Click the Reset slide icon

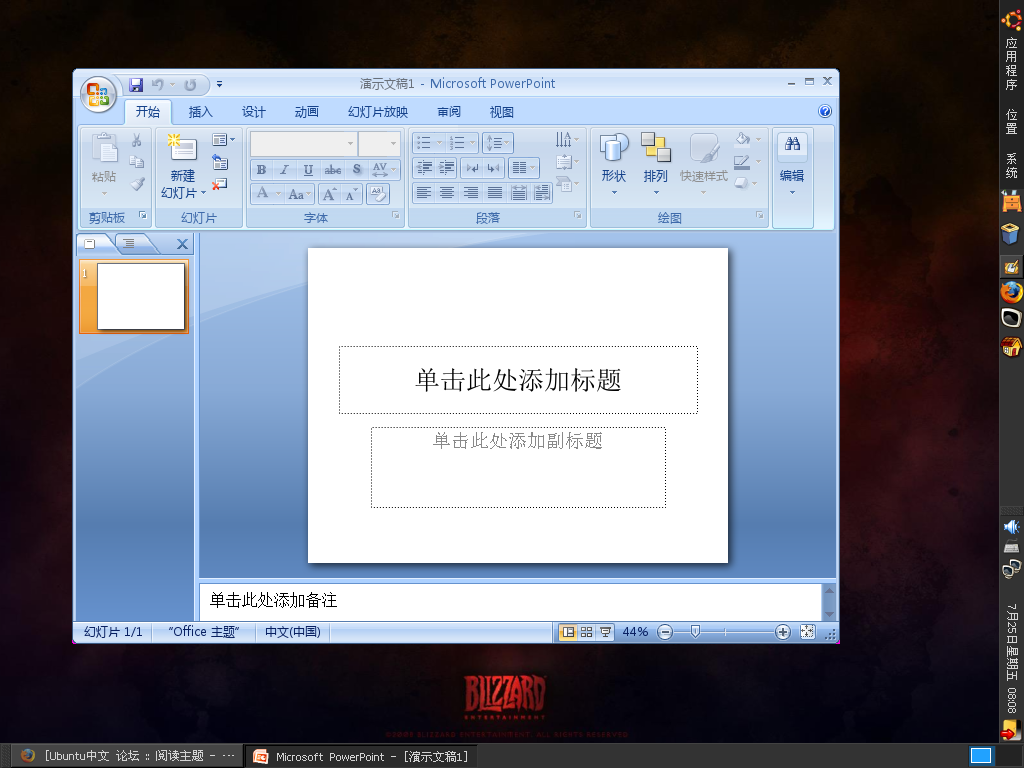(x=220, y=162)
